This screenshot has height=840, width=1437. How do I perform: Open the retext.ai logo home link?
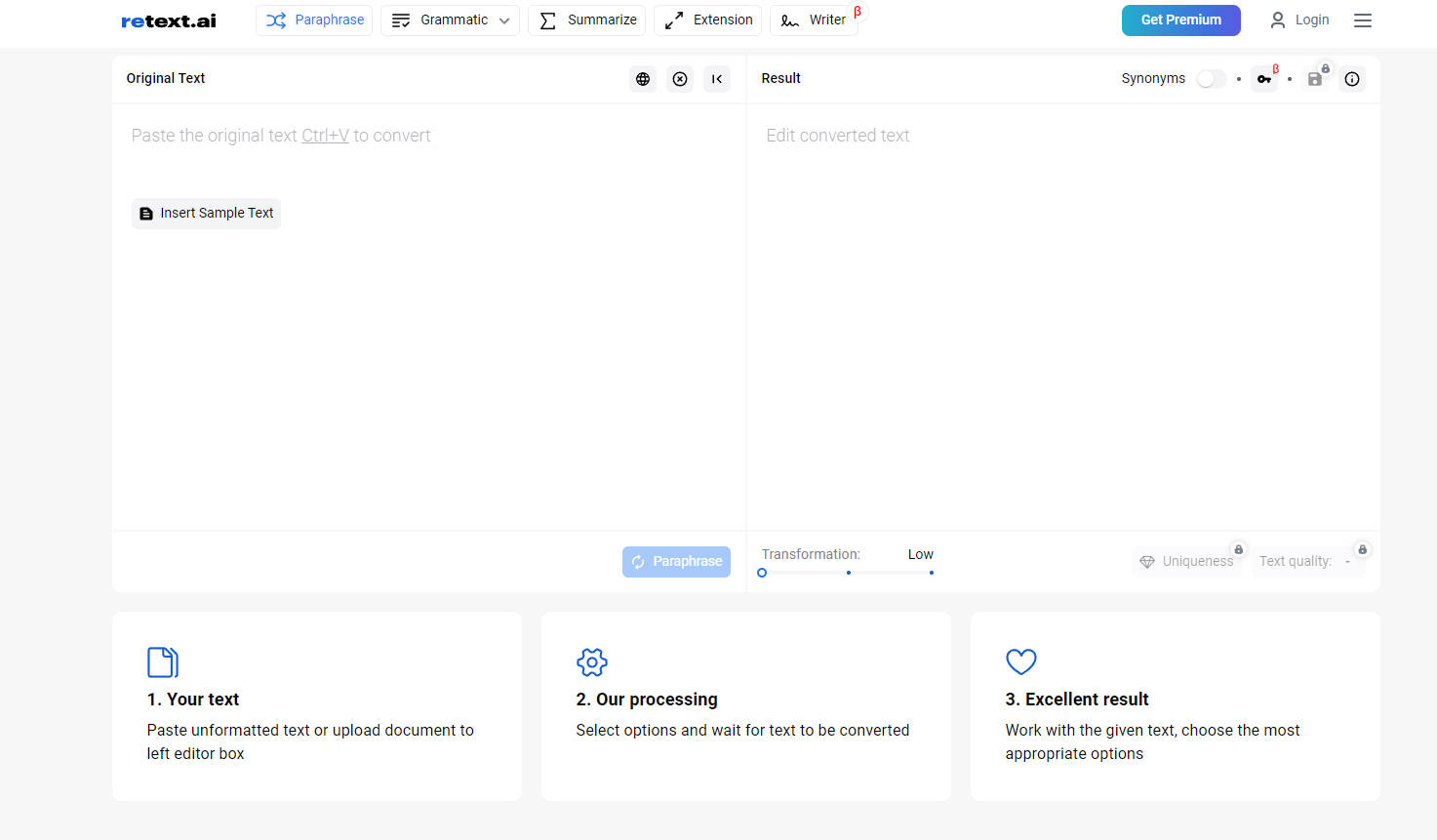point(169,20)
